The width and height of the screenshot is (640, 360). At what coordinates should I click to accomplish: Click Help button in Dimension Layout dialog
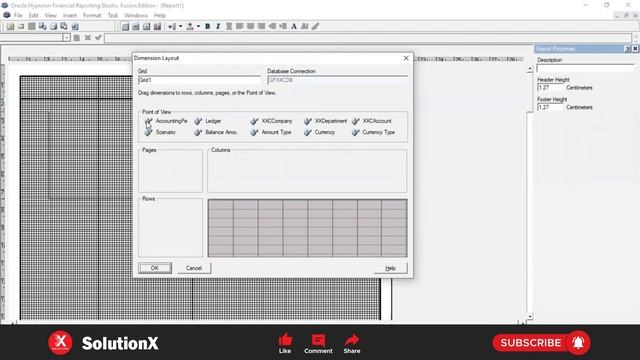390,268
